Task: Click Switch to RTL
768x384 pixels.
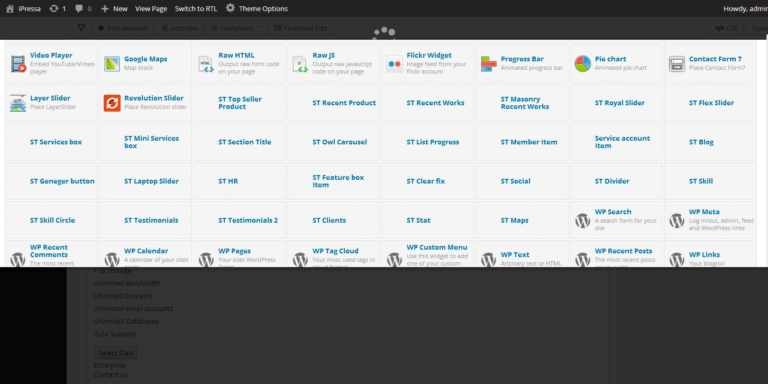Action: point(196,8)
